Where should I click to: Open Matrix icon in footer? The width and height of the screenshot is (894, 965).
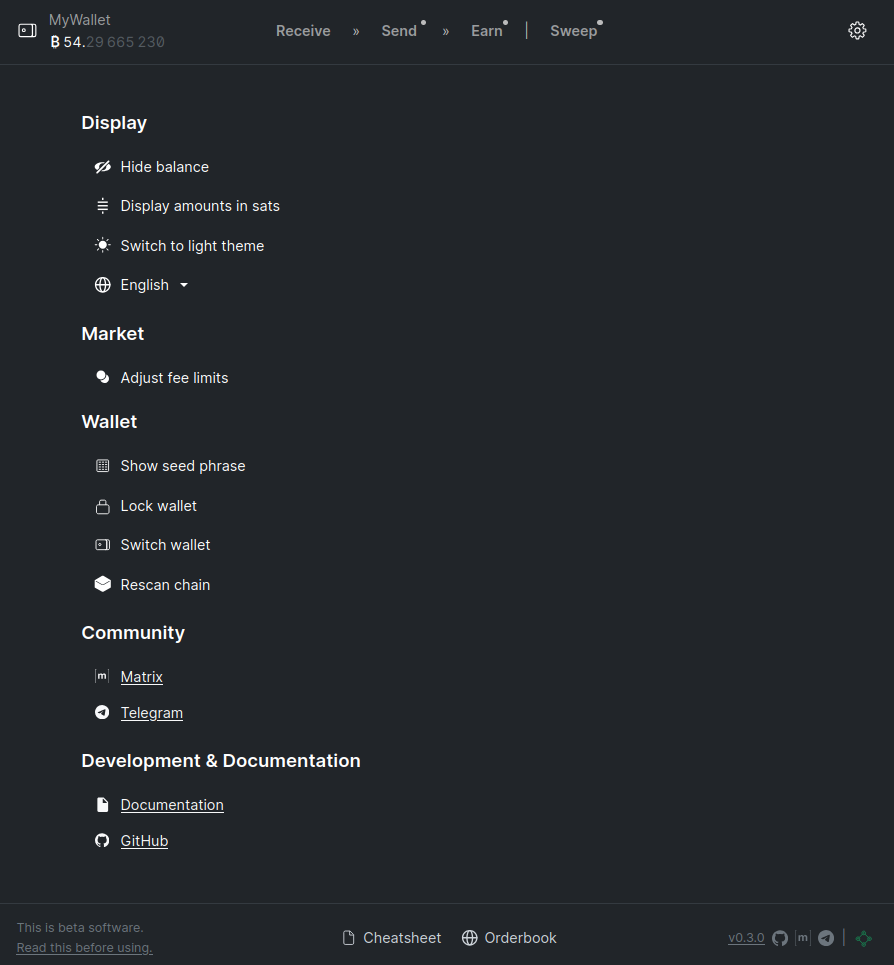point(802,938)
